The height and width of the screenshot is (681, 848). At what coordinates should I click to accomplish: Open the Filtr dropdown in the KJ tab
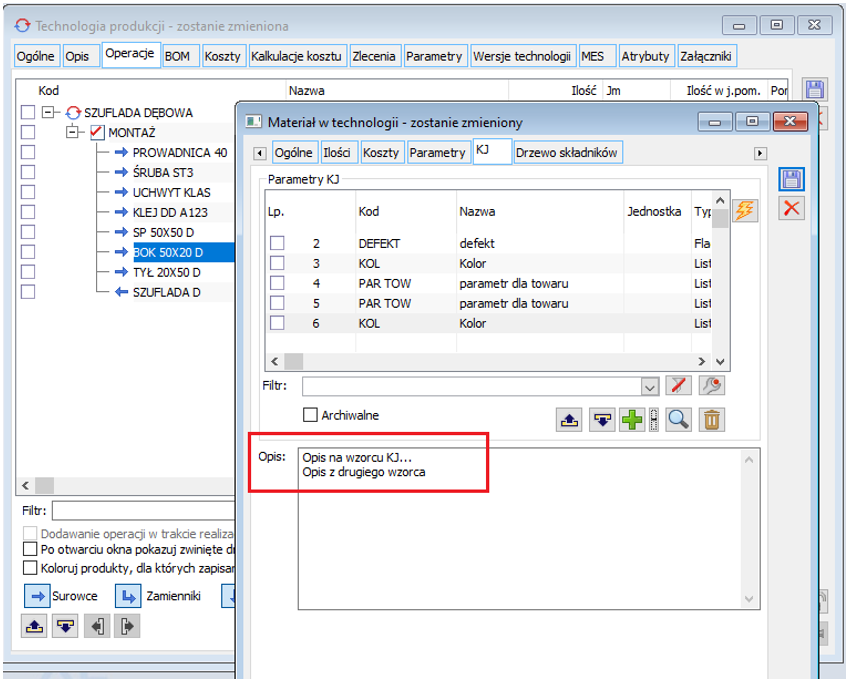click(650, 387)
